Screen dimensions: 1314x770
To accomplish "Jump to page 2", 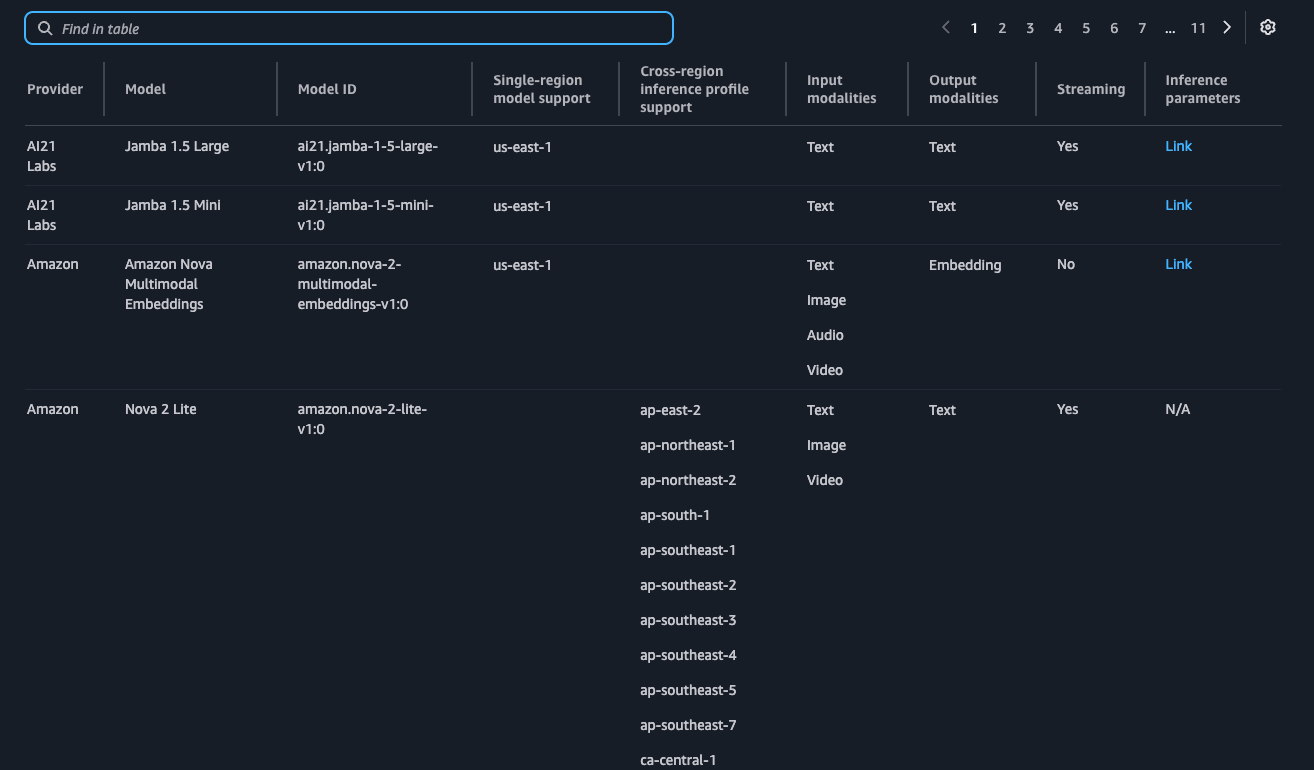I will pos(1002,29).
